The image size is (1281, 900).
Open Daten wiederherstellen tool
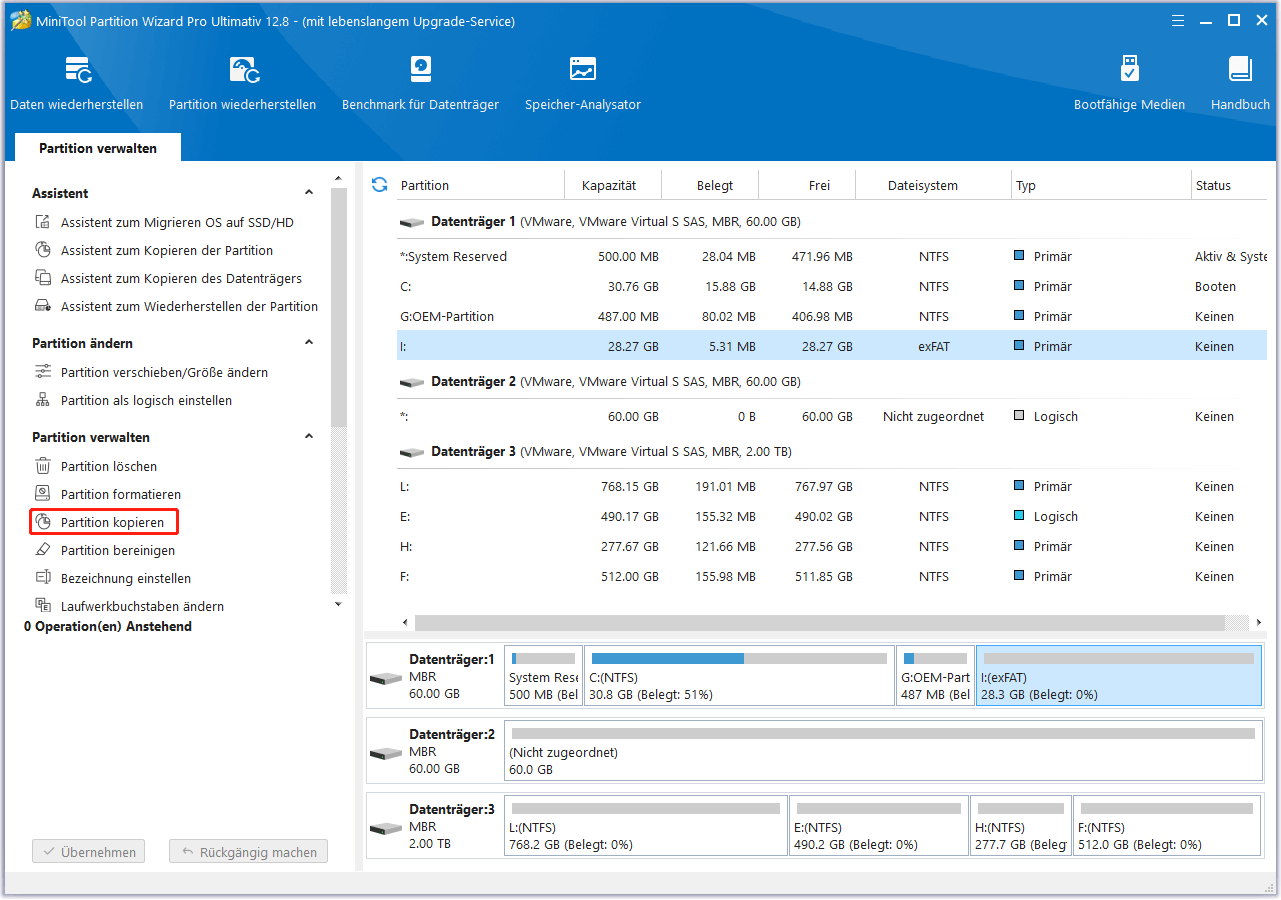[x=77, y=83]
